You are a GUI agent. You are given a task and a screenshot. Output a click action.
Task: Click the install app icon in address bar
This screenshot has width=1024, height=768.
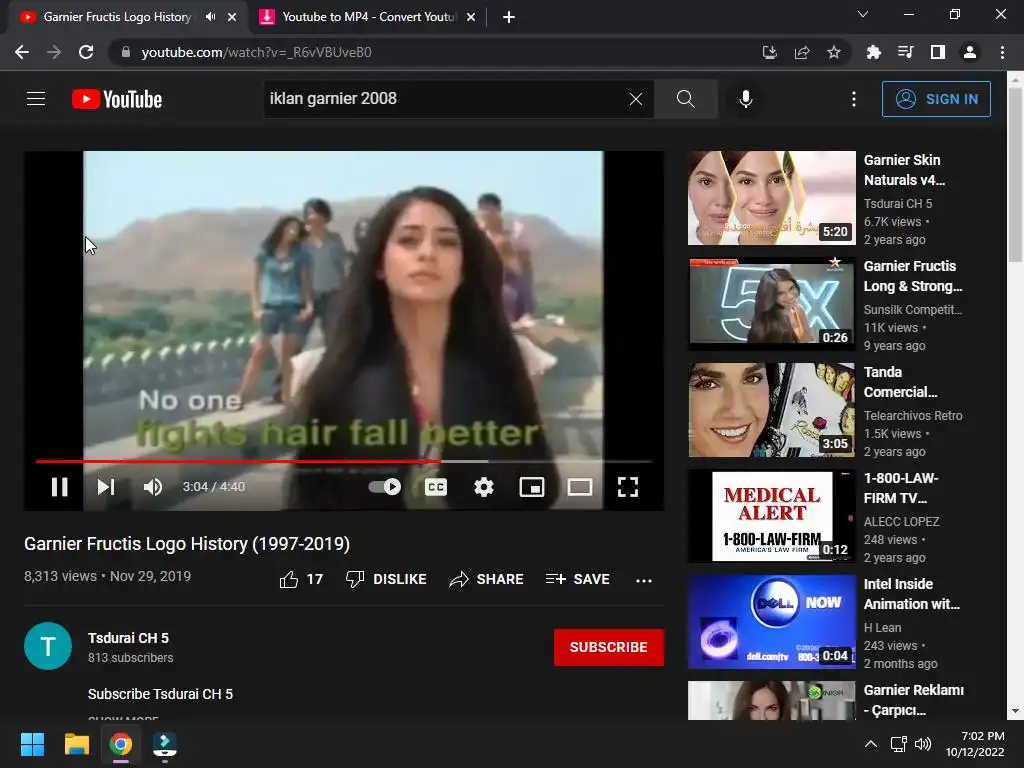(x=770, y=52)
